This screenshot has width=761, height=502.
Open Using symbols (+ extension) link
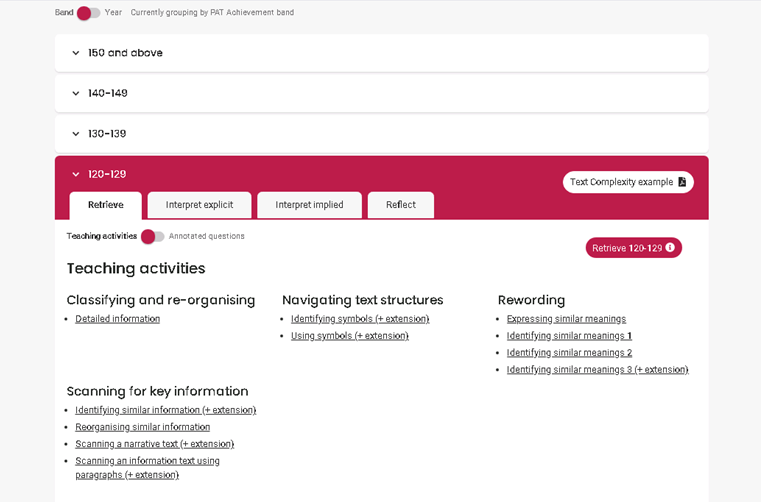(x=350, y=336)
